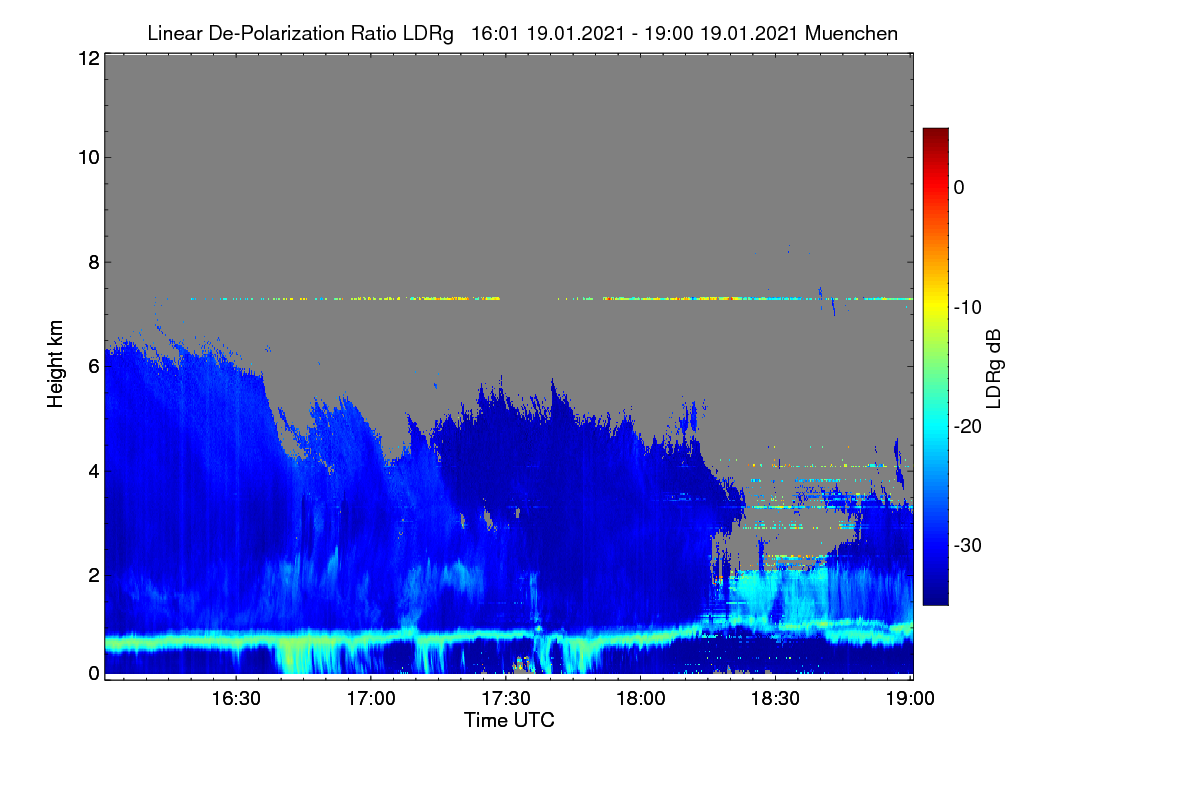
Task: Click the 17:30 time axis label
Action: (x=506, y=698)
